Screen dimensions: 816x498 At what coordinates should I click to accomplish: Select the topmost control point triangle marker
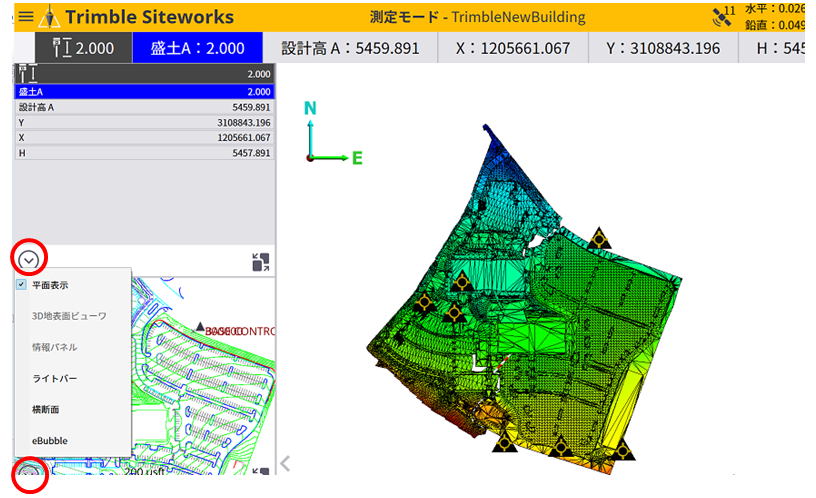point(599,238)
